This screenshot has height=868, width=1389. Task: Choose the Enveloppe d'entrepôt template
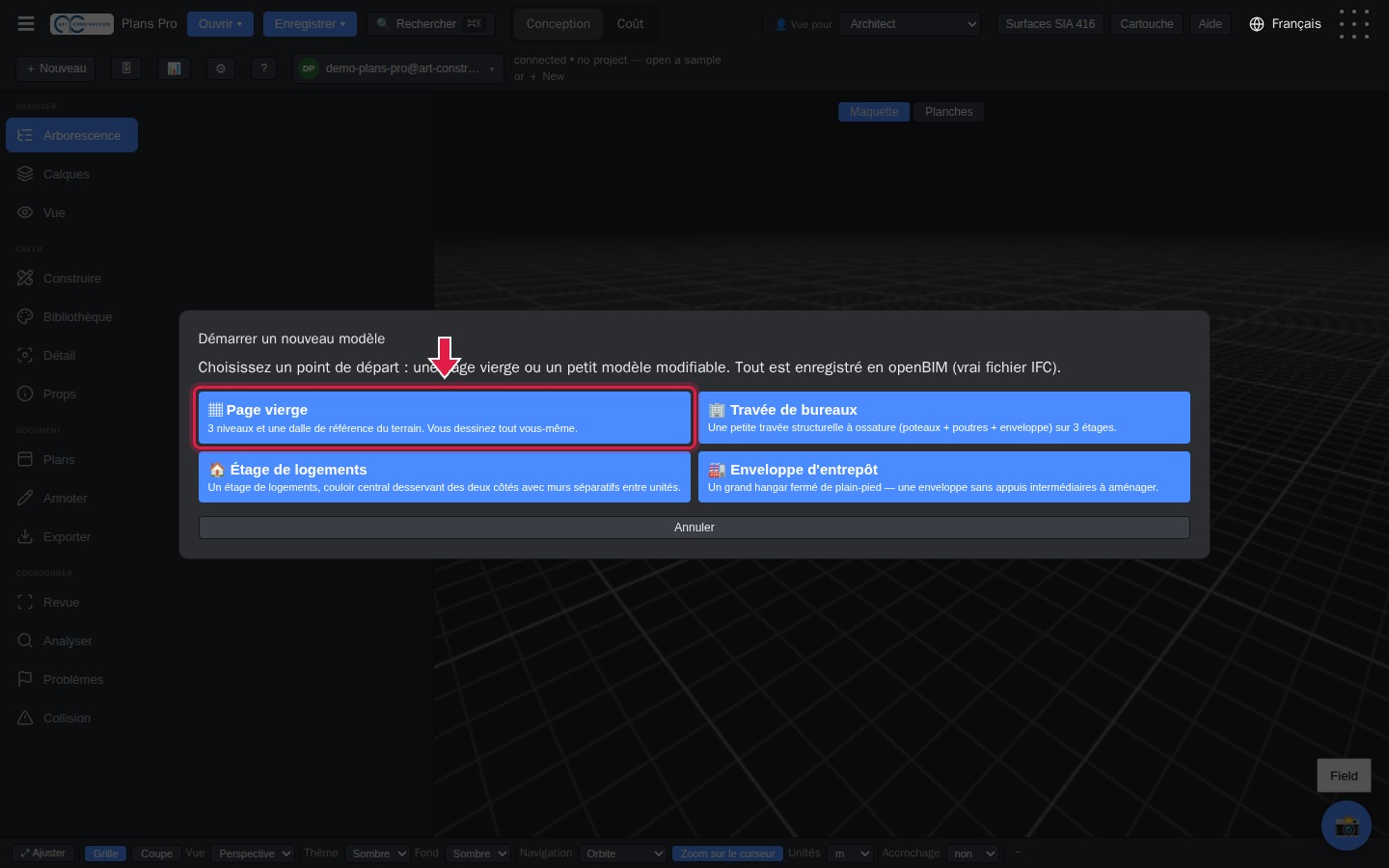tap(944, 476)
